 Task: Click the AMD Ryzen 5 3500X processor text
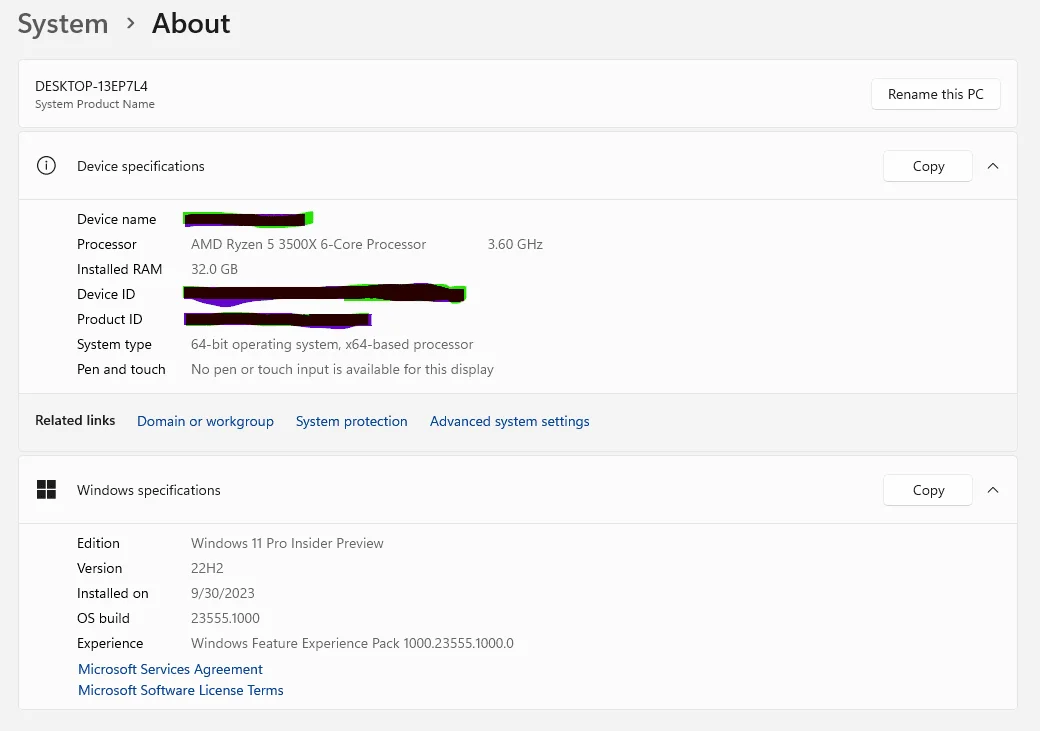click(x=308, y=244)
